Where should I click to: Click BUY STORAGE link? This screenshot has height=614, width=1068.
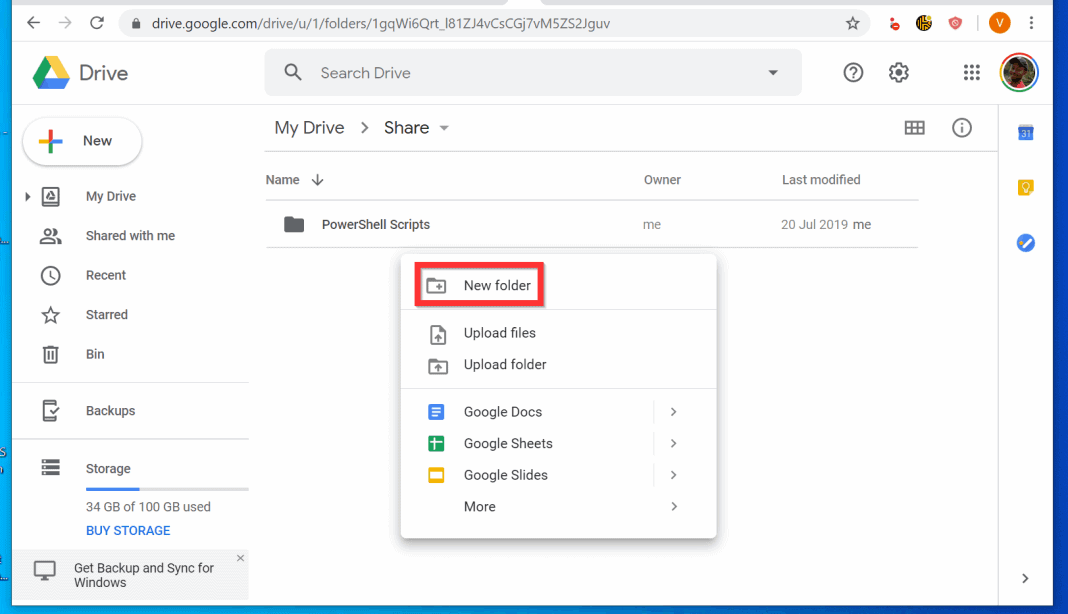[x=128, y=530]
